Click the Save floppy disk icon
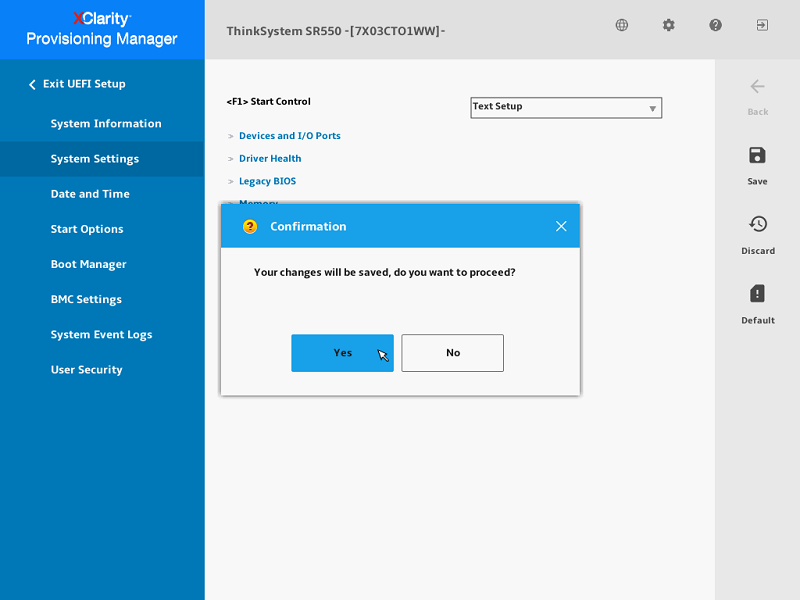Screen dimensions: 800x600 click(757, 155)
